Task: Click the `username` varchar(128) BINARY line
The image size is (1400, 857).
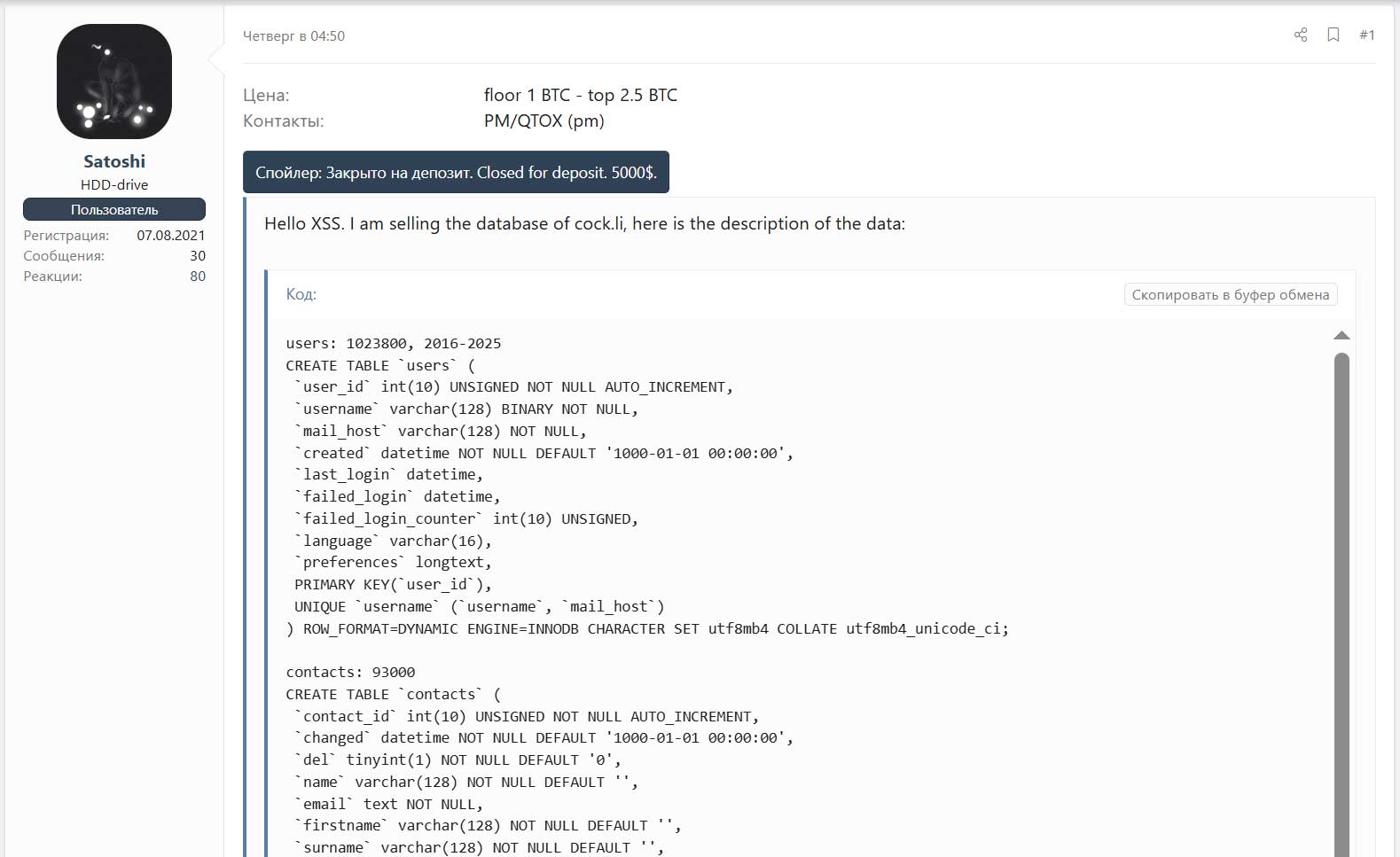Action: [466, 409]
